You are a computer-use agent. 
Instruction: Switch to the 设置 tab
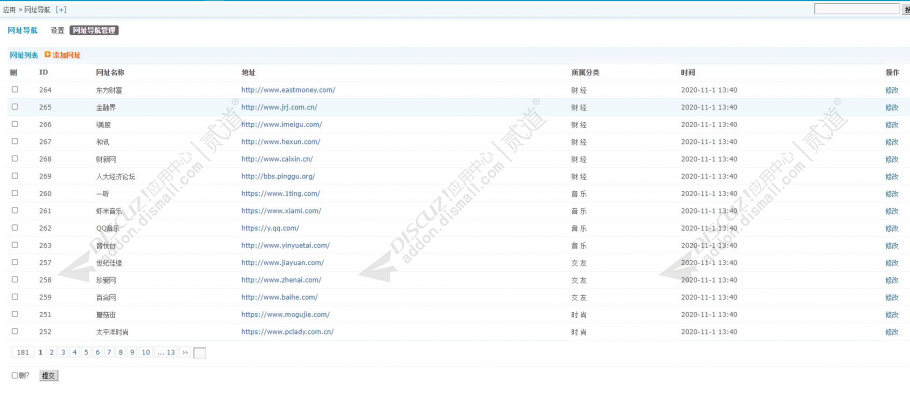coord(57,30)
